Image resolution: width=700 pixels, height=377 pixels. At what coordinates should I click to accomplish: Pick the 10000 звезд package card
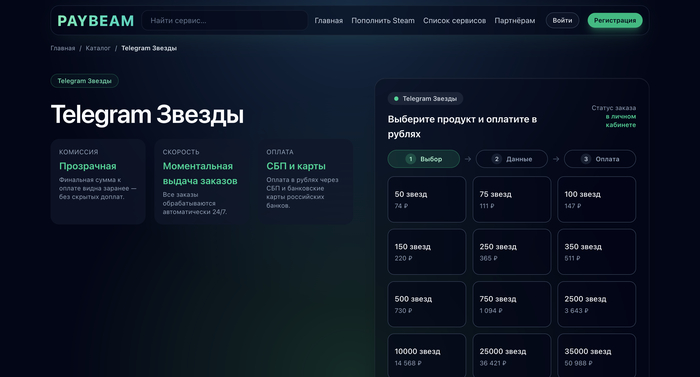pyautogui.click(x=427, y=356)
